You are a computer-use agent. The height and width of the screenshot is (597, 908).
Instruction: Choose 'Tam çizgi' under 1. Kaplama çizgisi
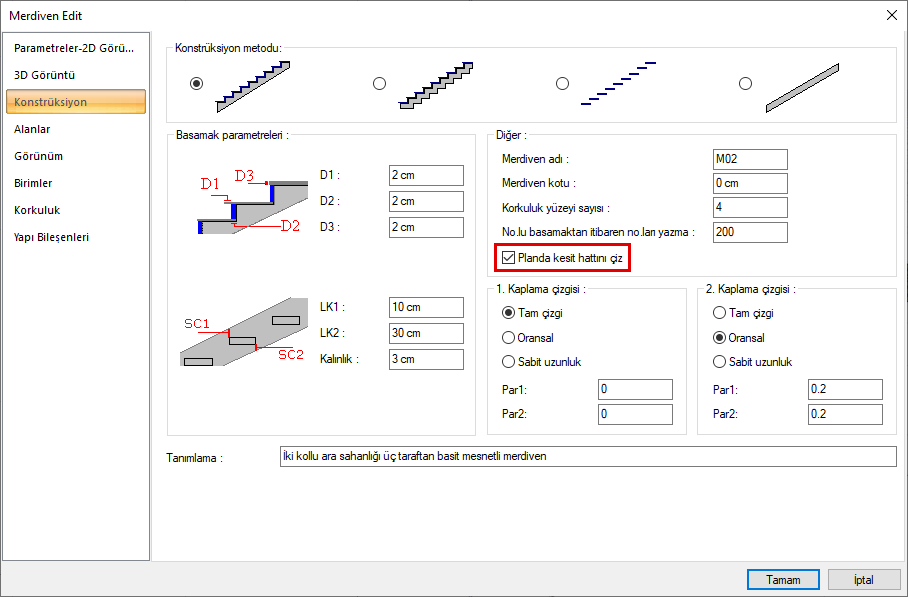508,313
